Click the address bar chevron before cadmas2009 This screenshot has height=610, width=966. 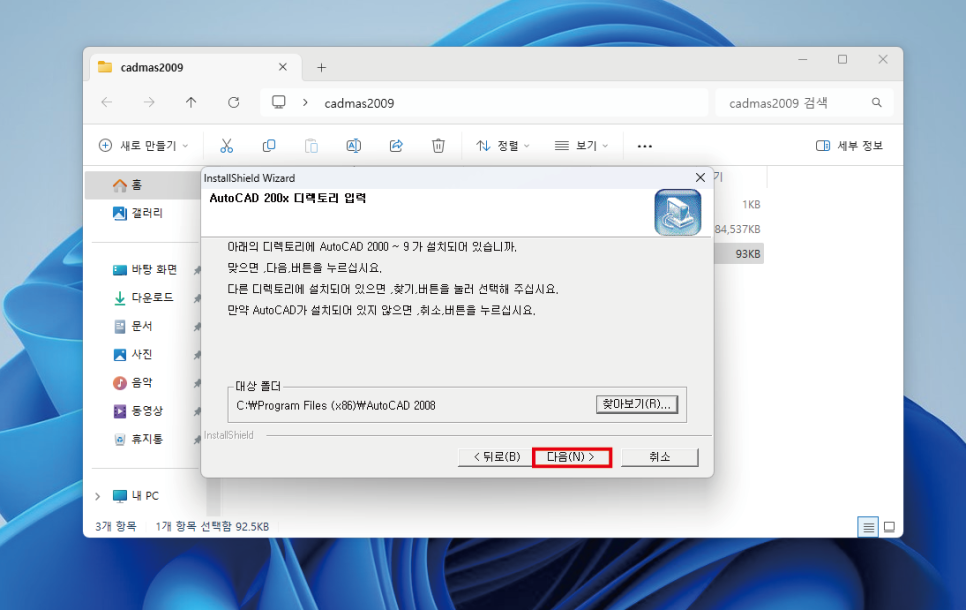coord(305,102)
